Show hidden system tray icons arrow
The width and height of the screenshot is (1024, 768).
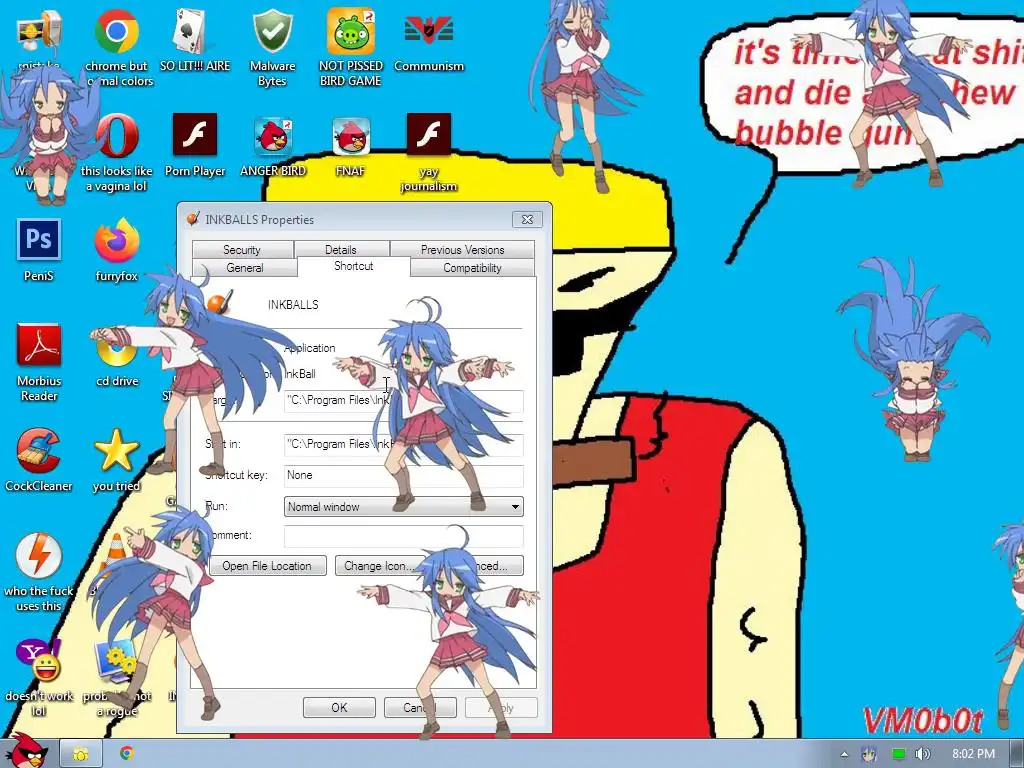(x=844, y=754)
